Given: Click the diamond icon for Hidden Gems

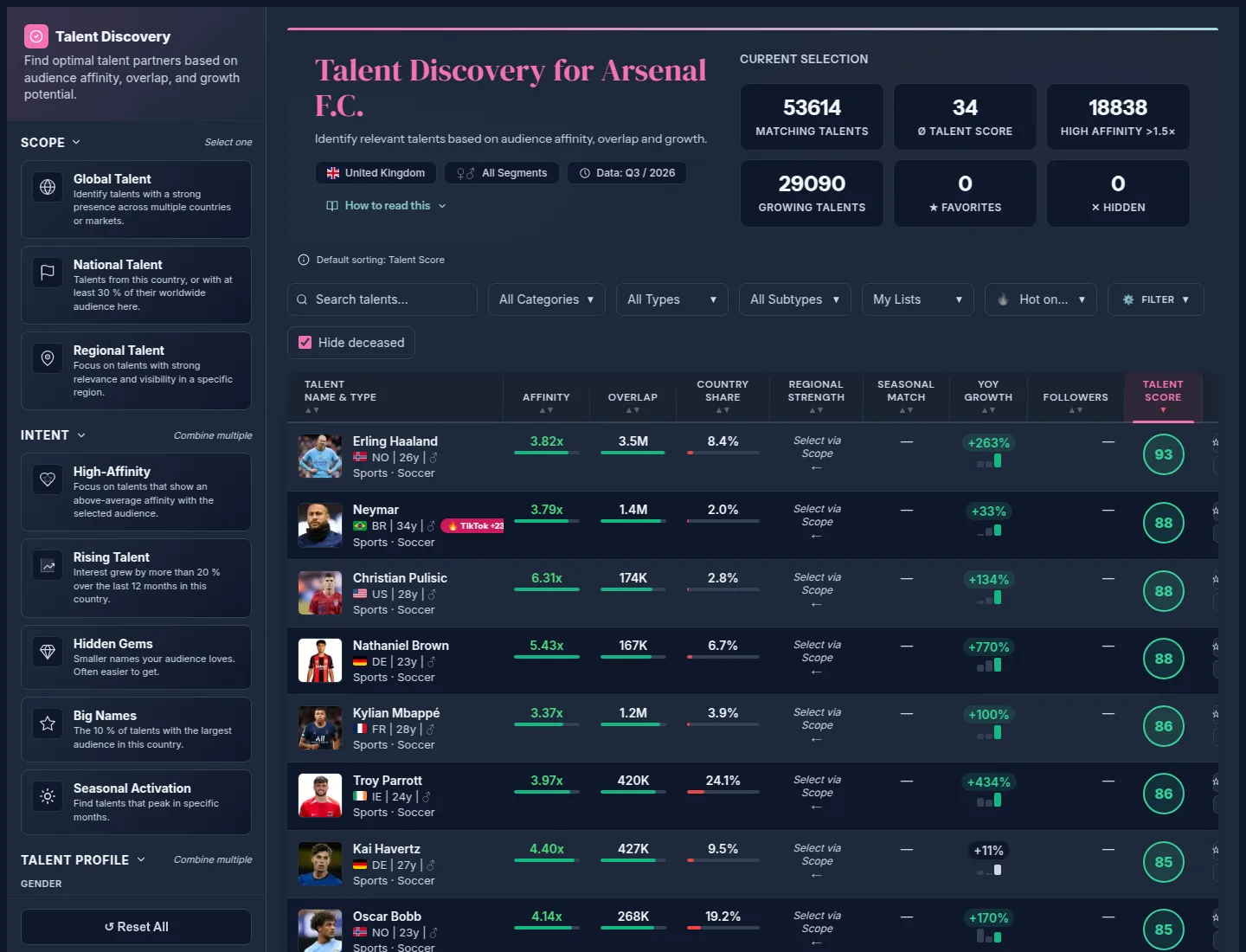Looking at the screenshot, I should pos(48,652).
